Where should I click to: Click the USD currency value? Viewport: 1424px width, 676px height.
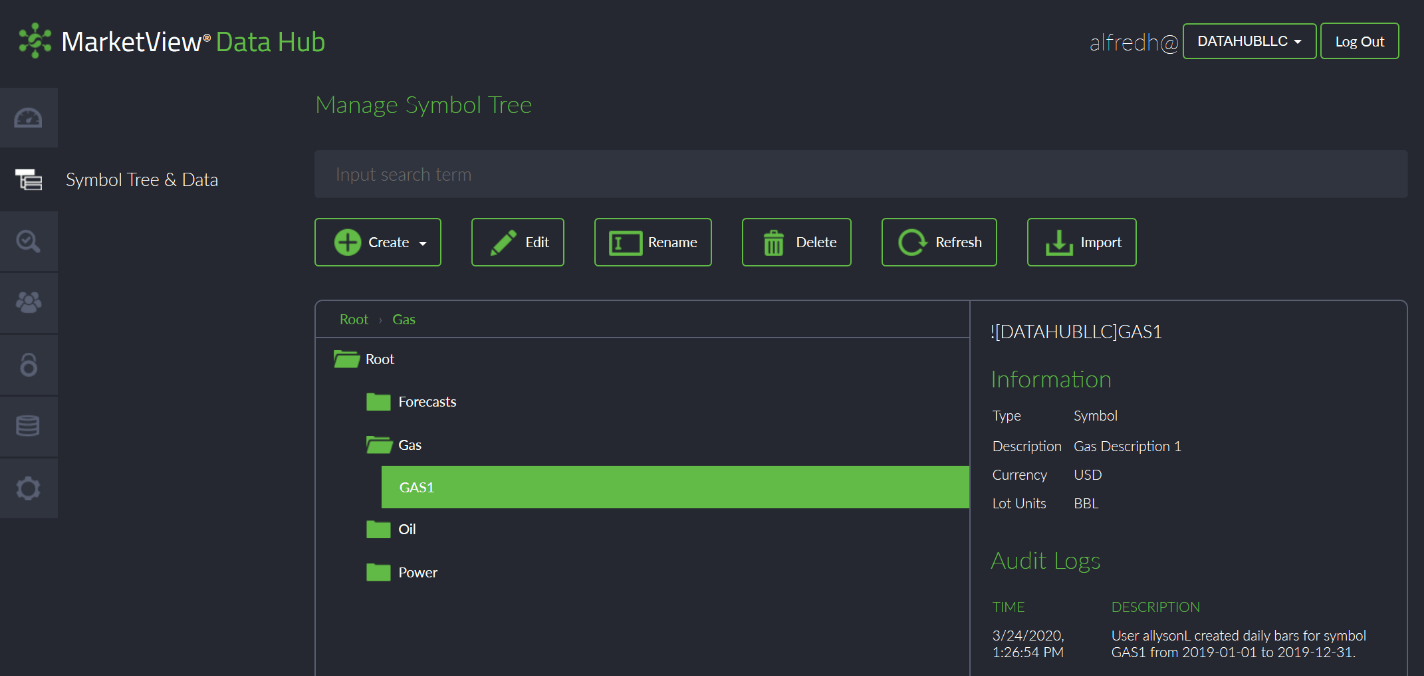[1088, 475]
